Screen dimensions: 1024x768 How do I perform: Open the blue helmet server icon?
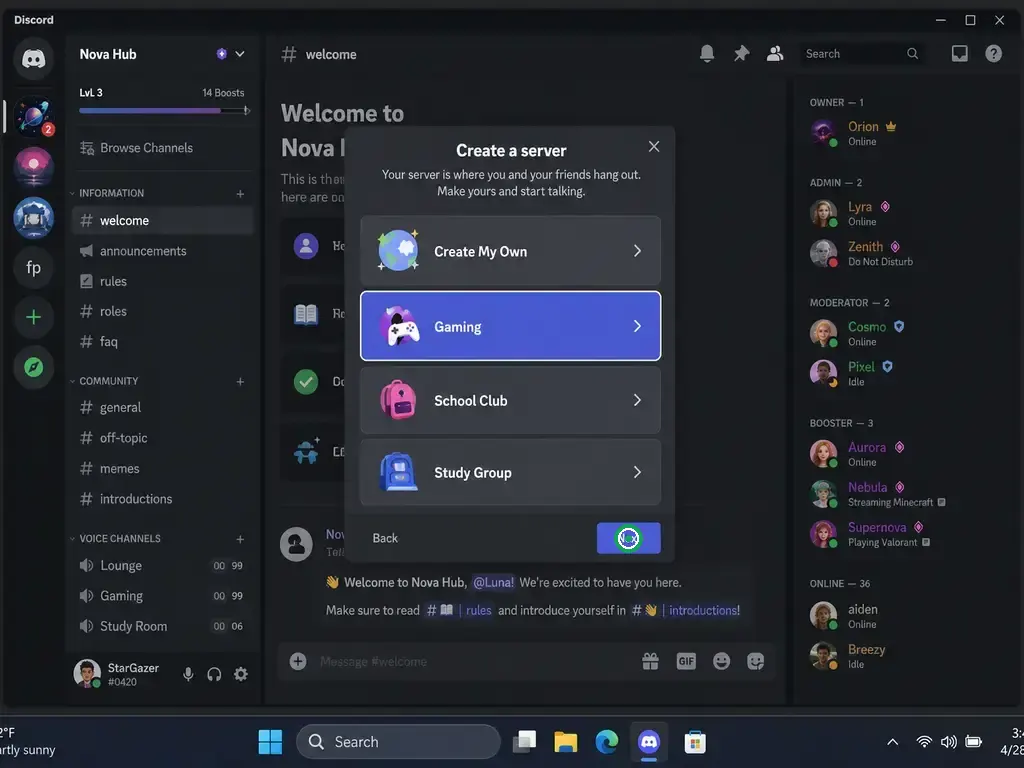coord(33,217)
